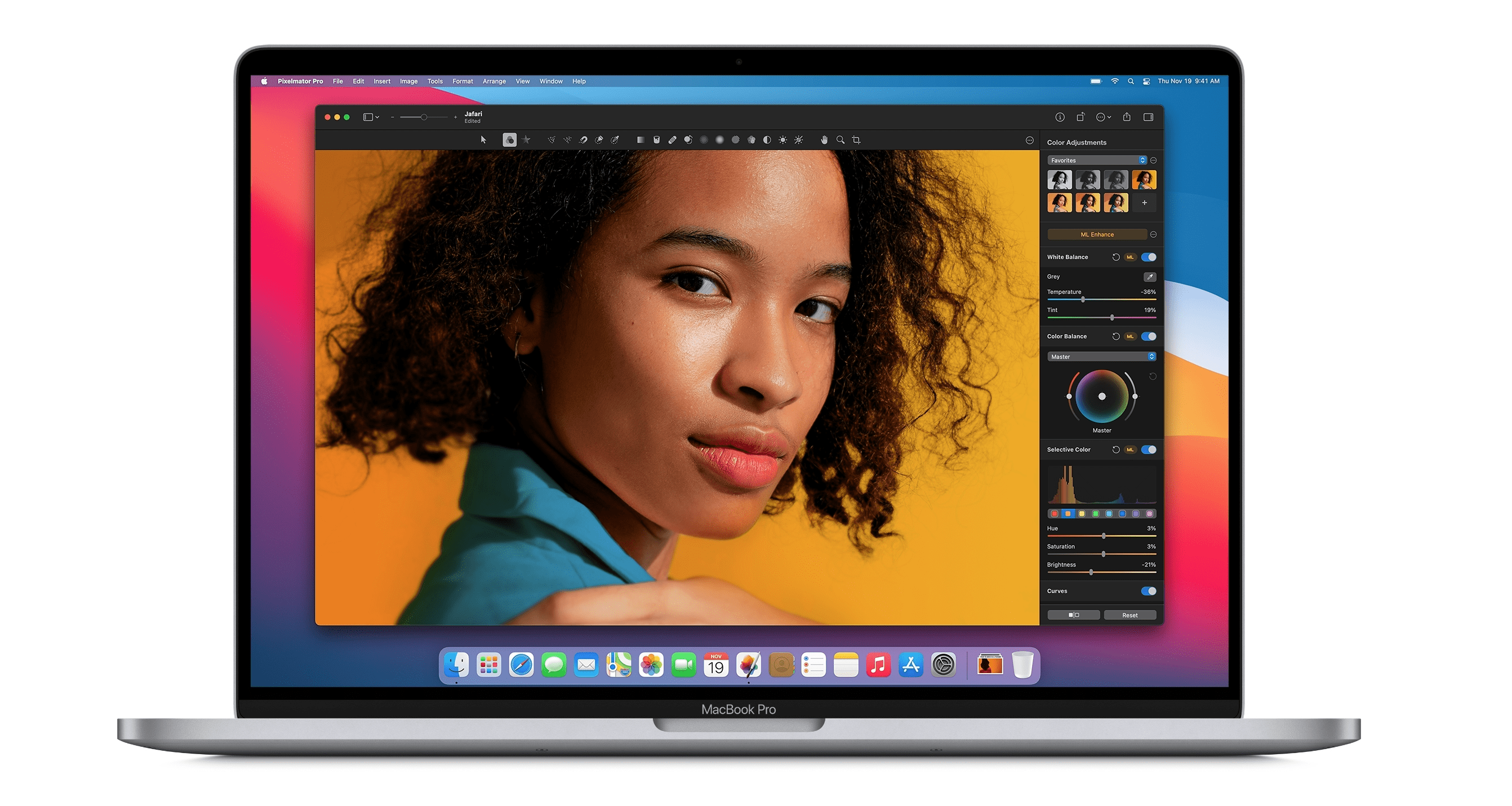Select the Zoom magnifier tool
Image resolution: width=1512 pixels, height=806 pixels.
tap(841, 140)
